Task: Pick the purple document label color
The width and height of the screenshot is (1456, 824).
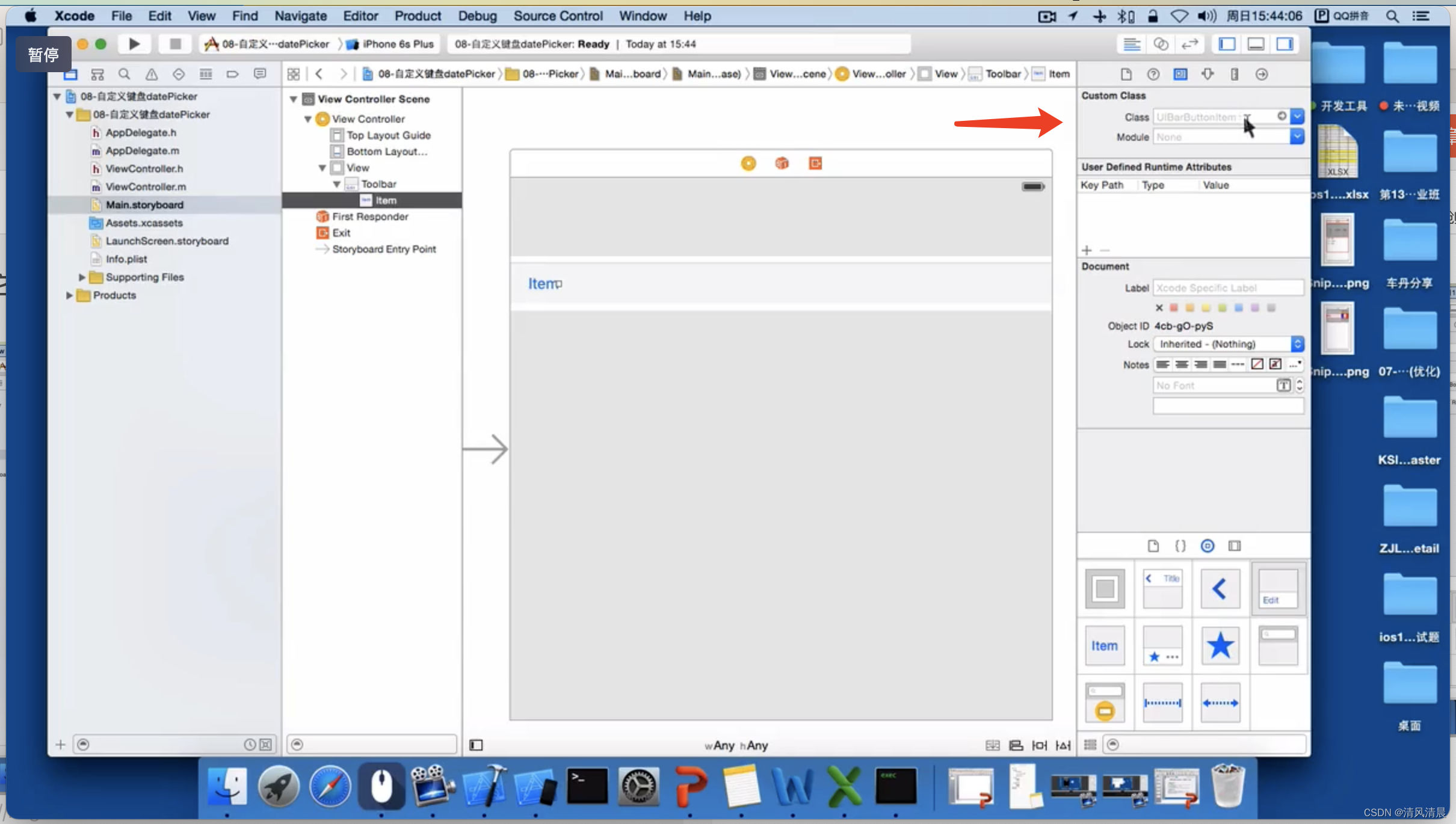Action: [1254, 308]
